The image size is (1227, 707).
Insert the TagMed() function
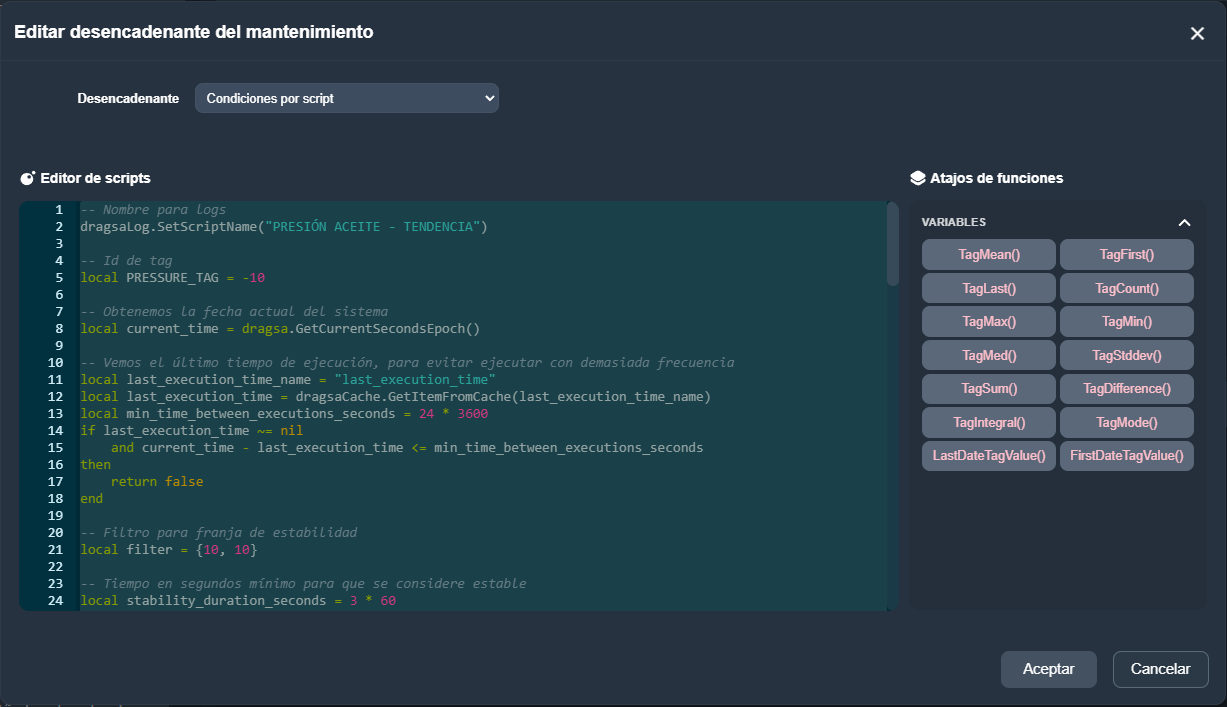(988, 355)
